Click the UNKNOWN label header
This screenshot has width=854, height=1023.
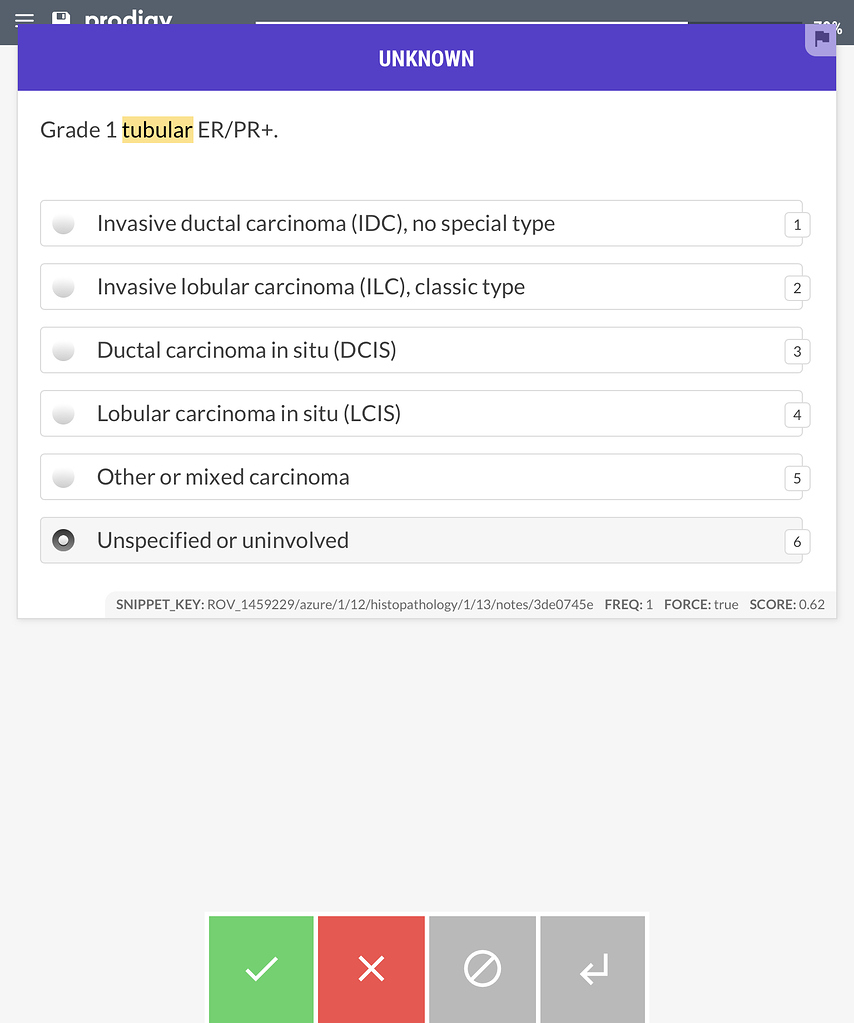click(426, 57)
